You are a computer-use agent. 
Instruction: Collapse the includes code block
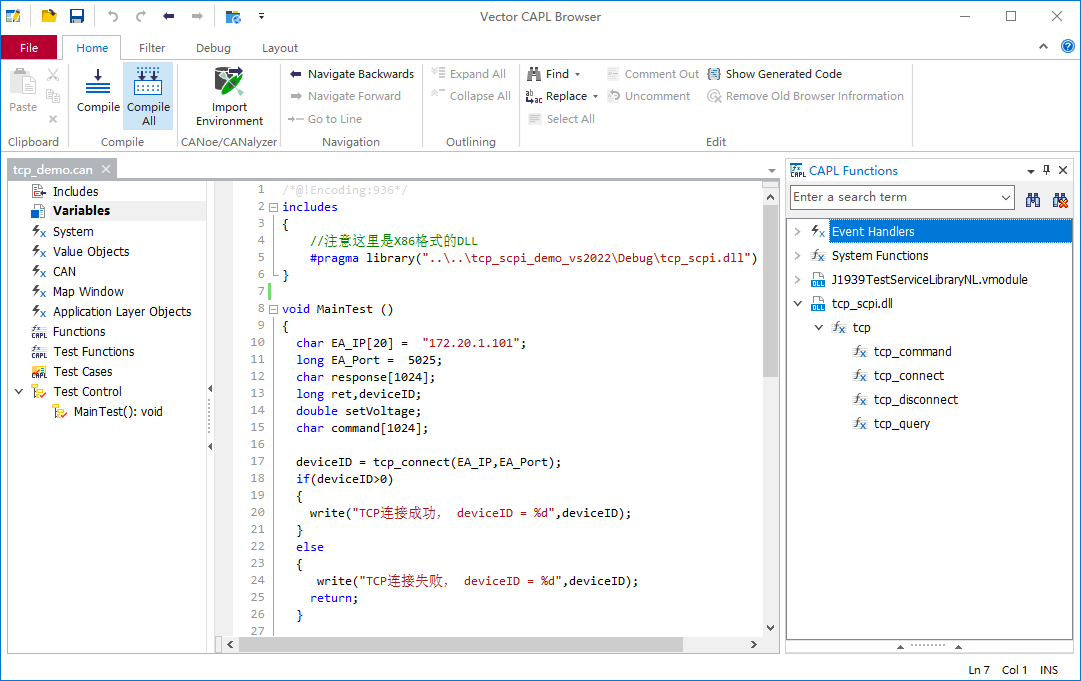pos(273,207)
